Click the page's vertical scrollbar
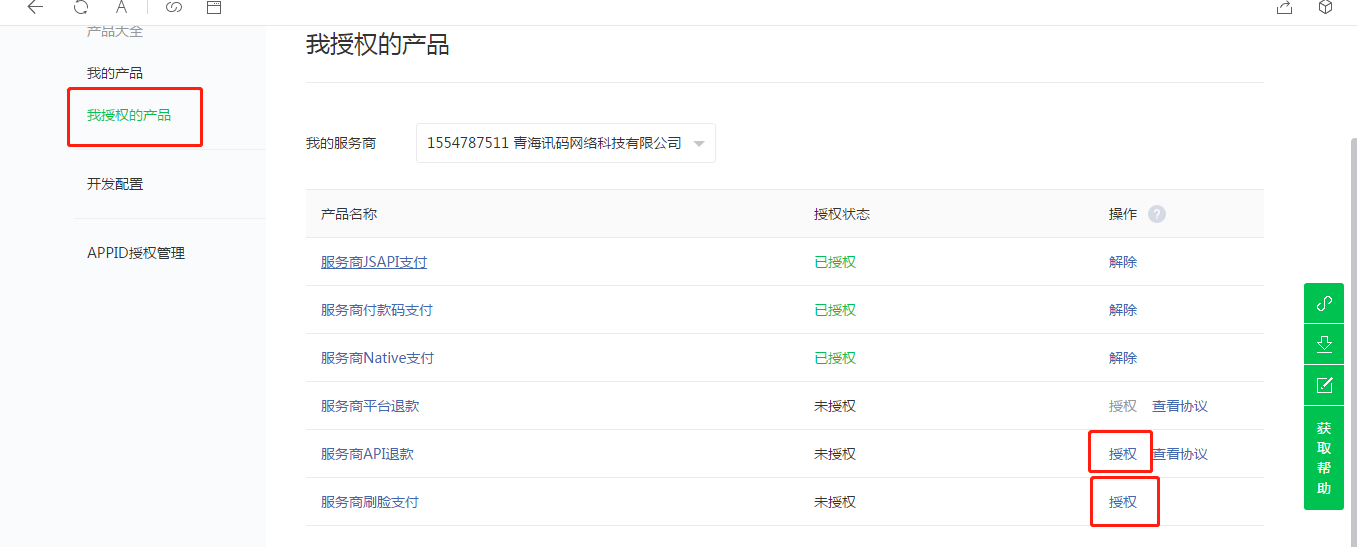1357x547 pixels. click(x=1352, y=340)
